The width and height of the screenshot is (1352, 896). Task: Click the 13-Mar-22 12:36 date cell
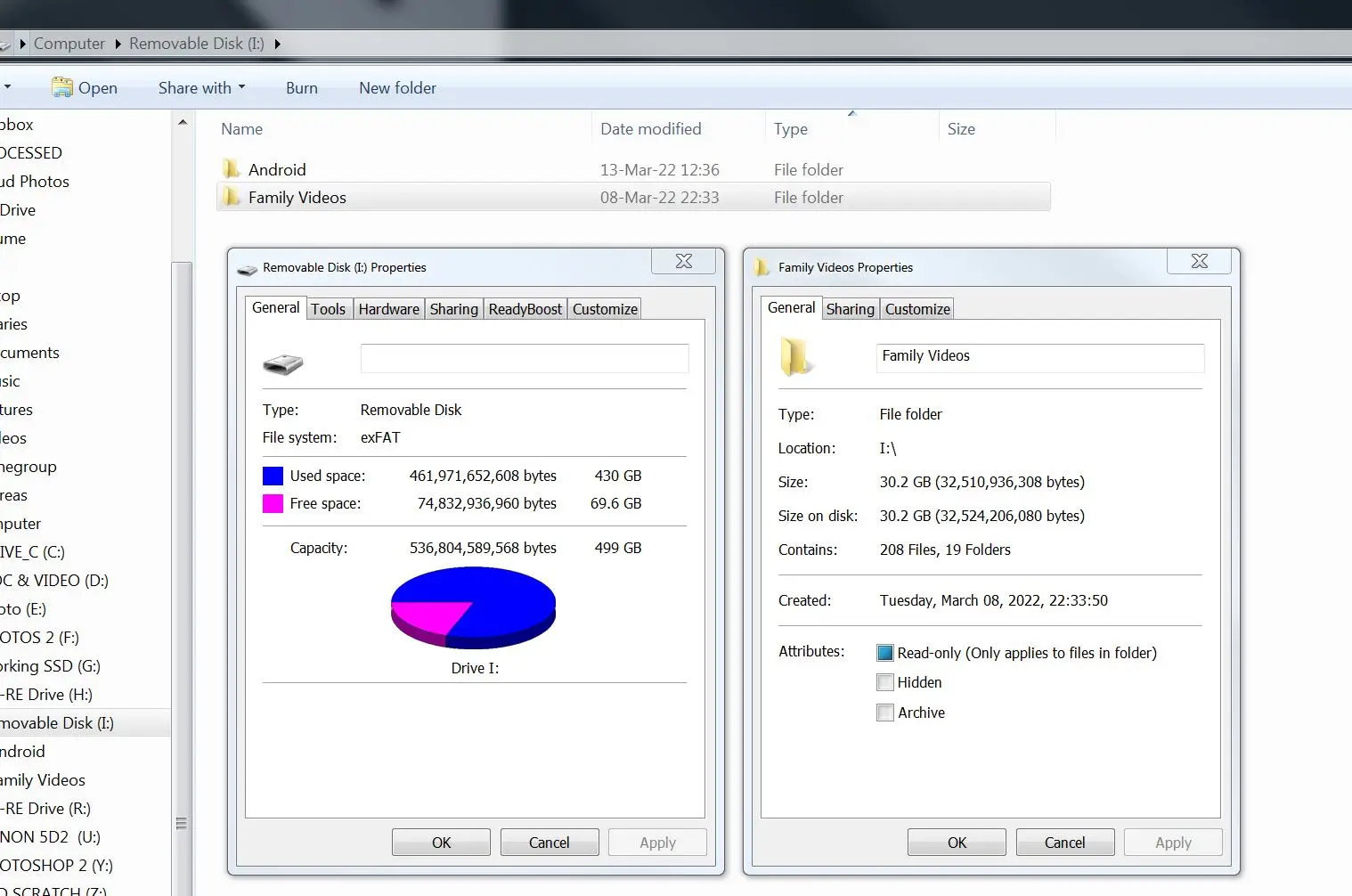click(x=660, y=169)
